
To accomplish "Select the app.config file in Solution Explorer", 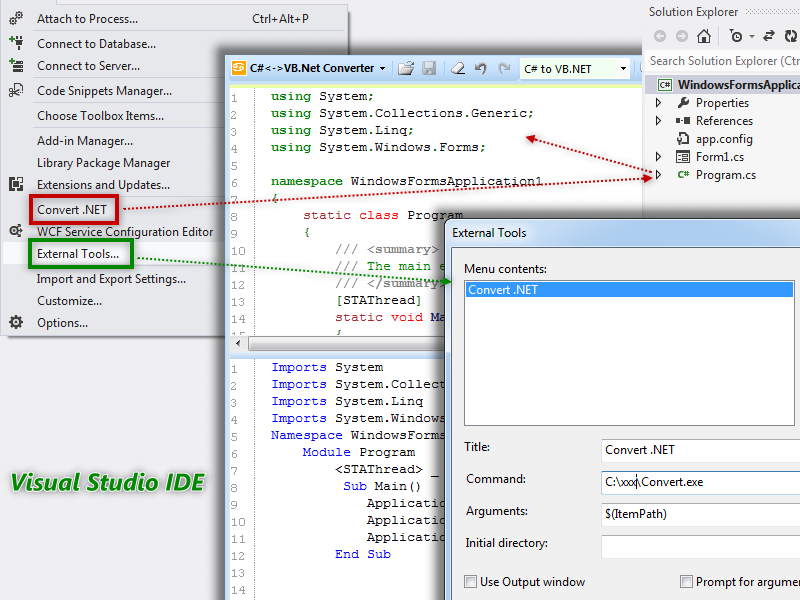I will (x=724, y=139).
